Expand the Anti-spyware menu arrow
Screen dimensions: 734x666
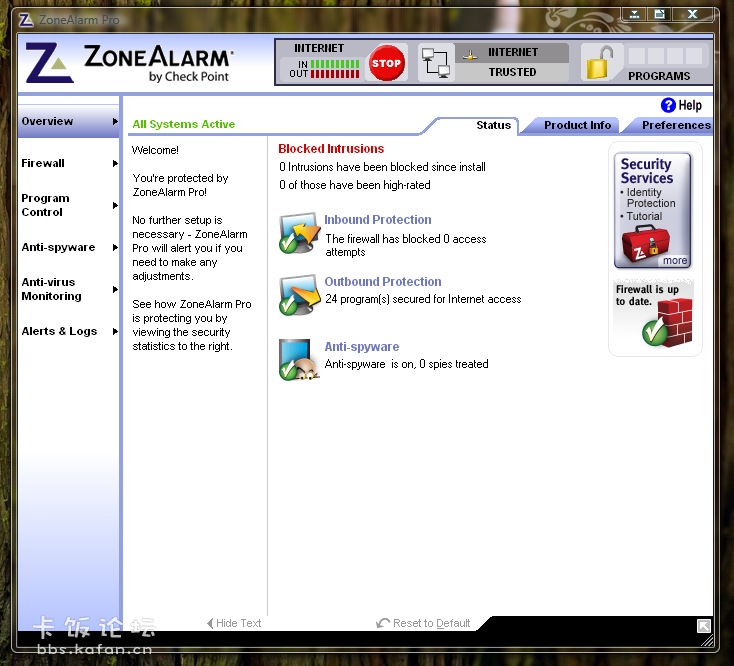pos(115,247)
